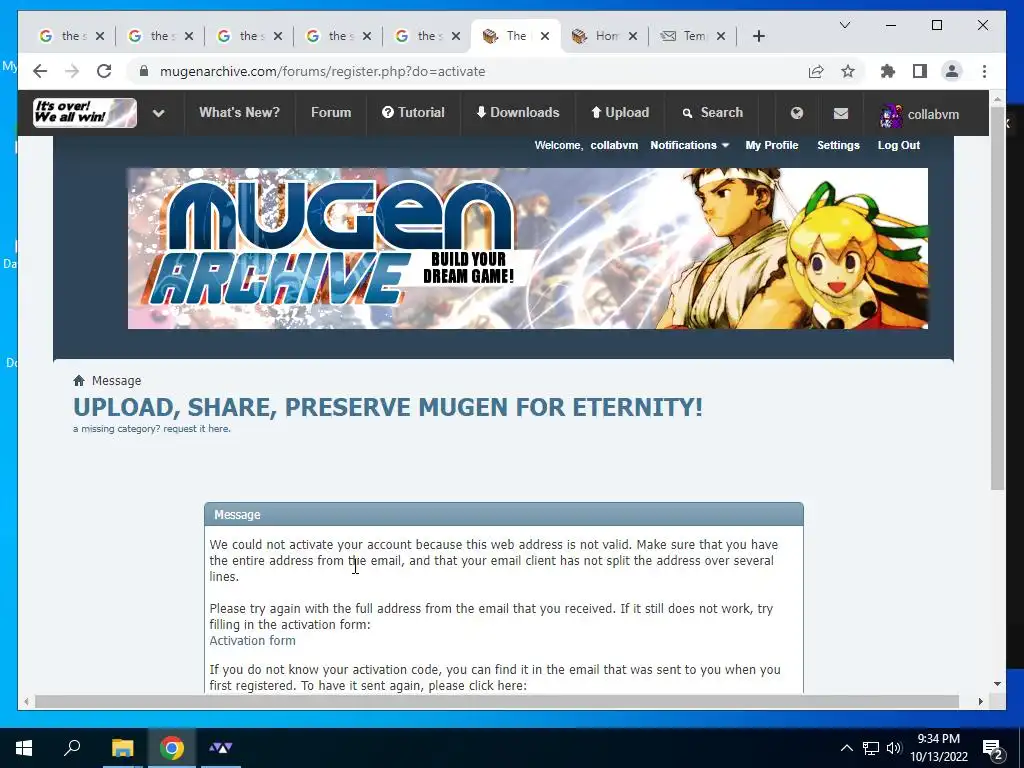Screen dimensions: 1024x768
Task: Close the 'Hom' Mugen tab
Action: coord(633,36)
